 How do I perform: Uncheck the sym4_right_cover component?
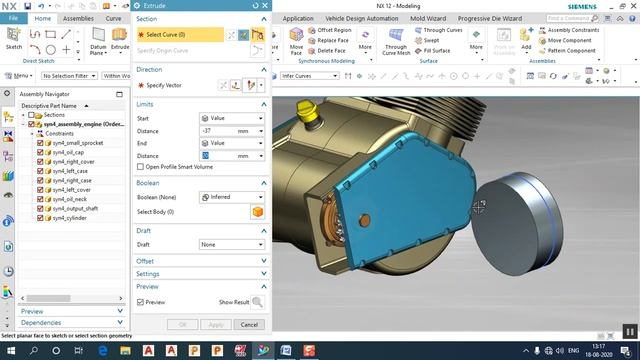[40, 162]
